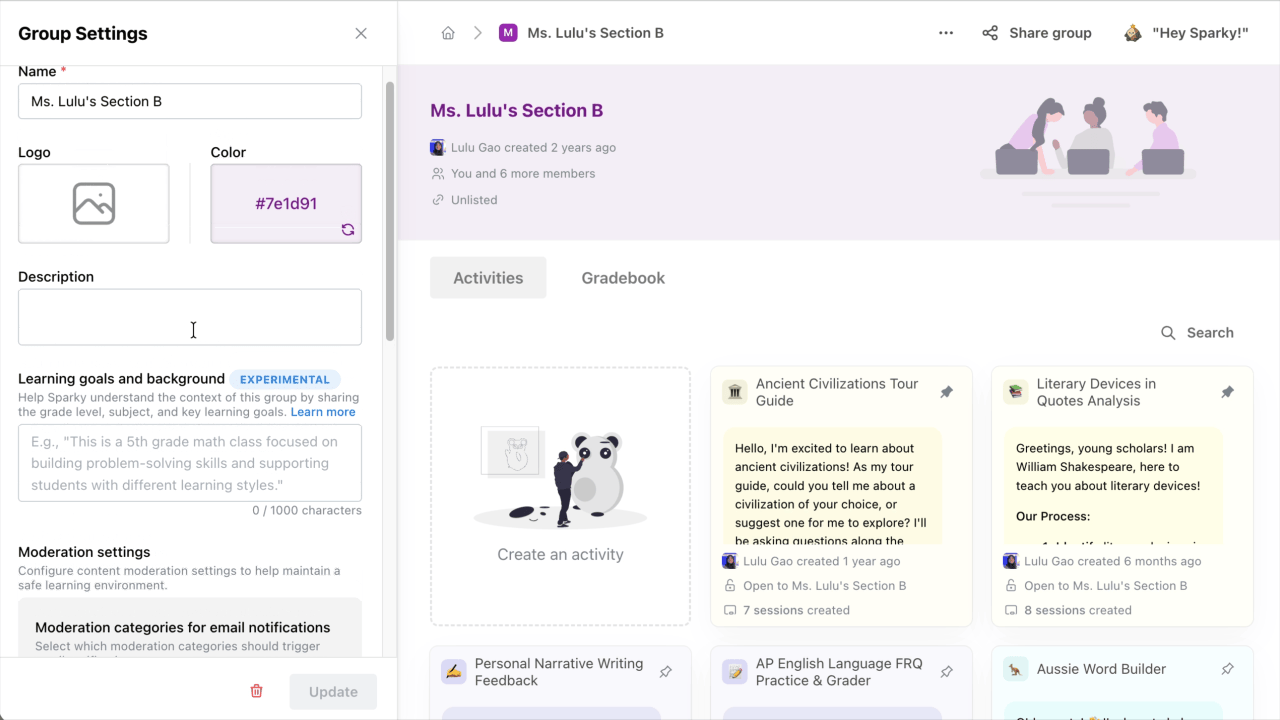Select the Activities tab
The height and width of the screenshot is (720, 1280).
pos(488,278)
